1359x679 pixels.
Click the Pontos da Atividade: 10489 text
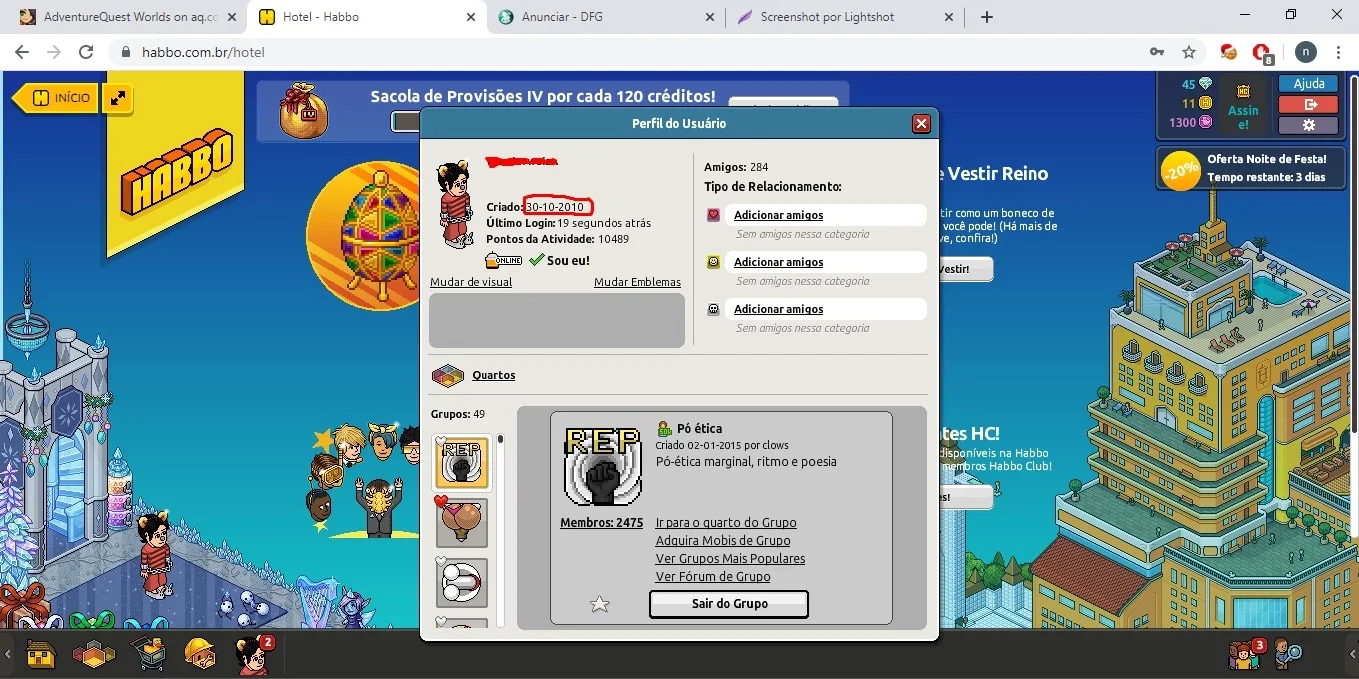[557, 239]
